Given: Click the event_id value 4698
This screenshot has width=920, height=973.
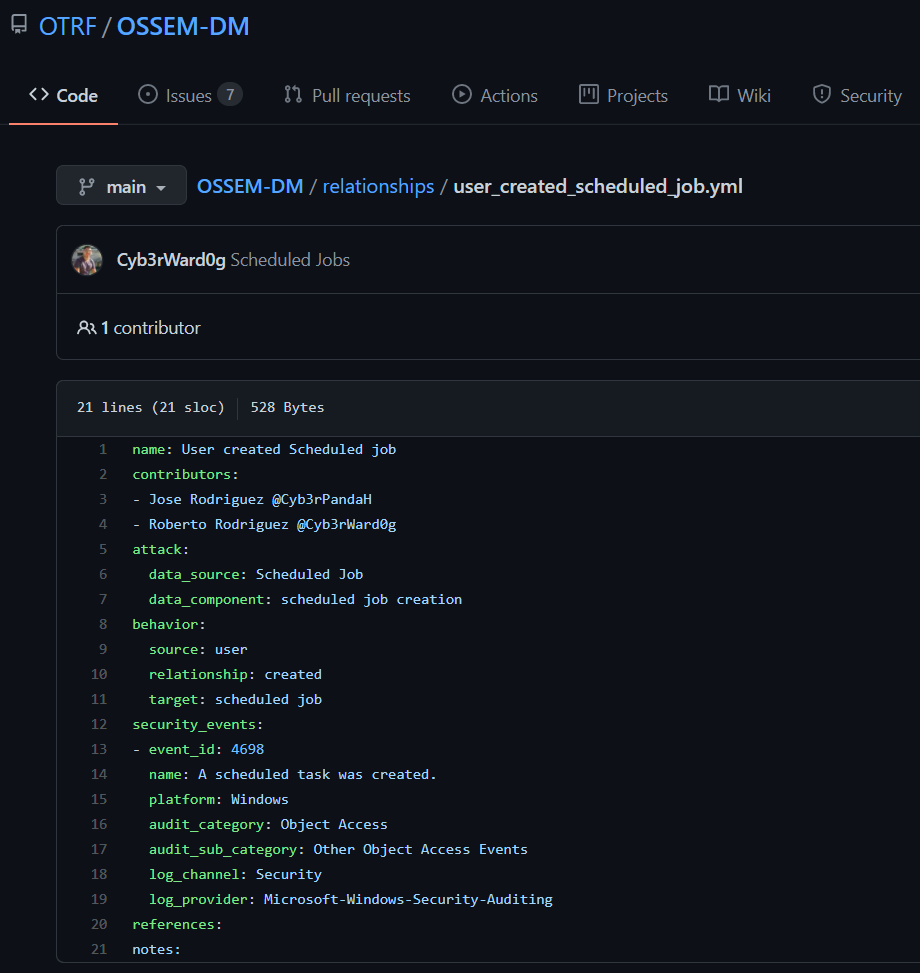Looking at the screenshot, I should [248, 749].
